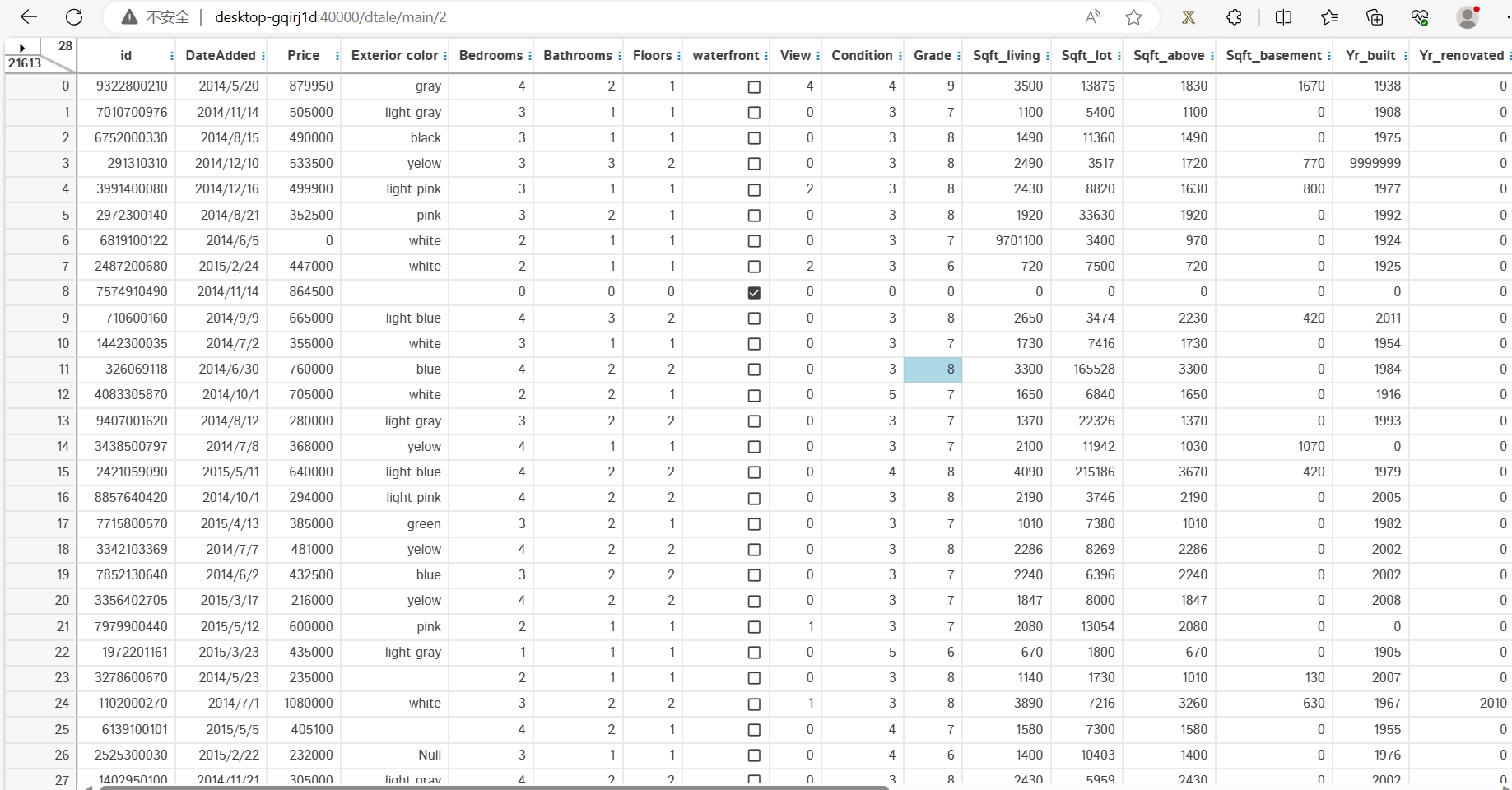Viewport: 1512px width, 790px height.
Task: Open the Sqft_basement column header
Action: click(1273, 56)
